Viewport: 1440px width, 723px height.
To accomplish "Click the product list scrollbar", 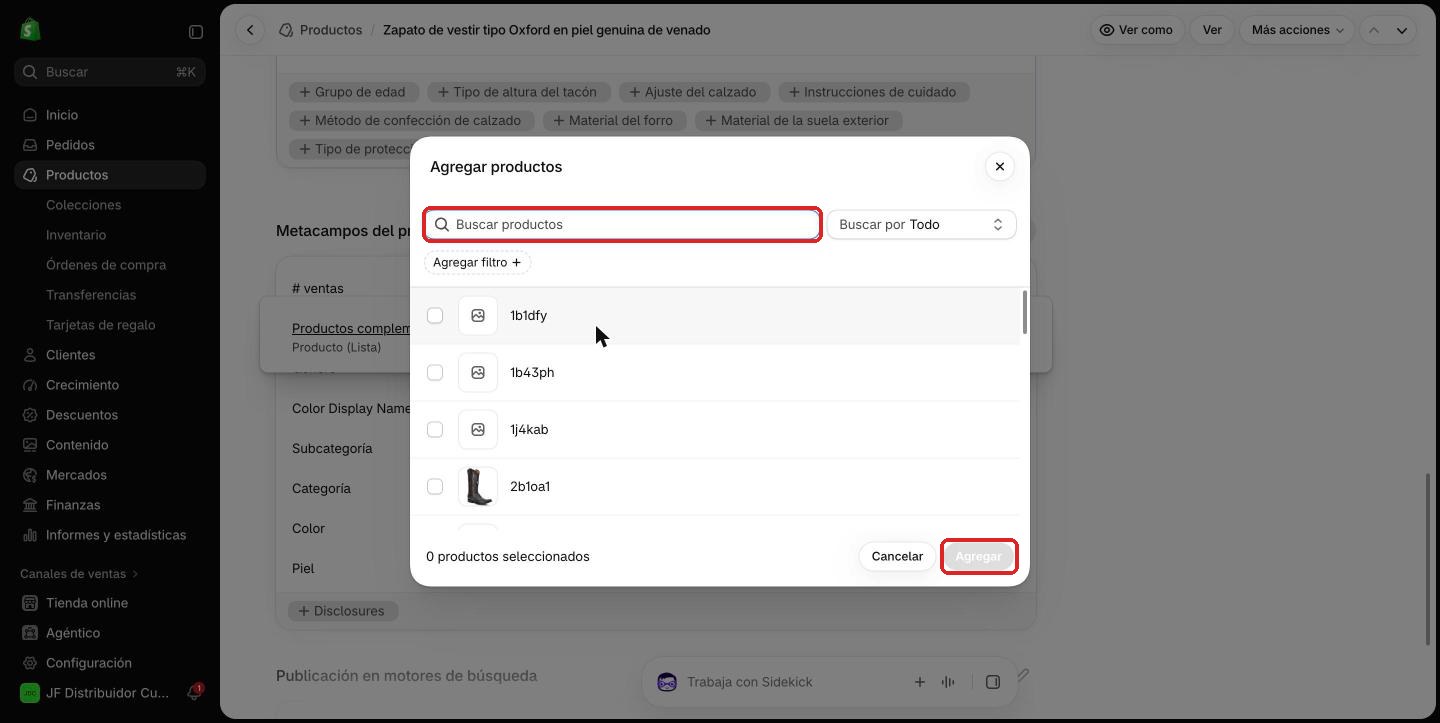I will [x=1023, y=313].
